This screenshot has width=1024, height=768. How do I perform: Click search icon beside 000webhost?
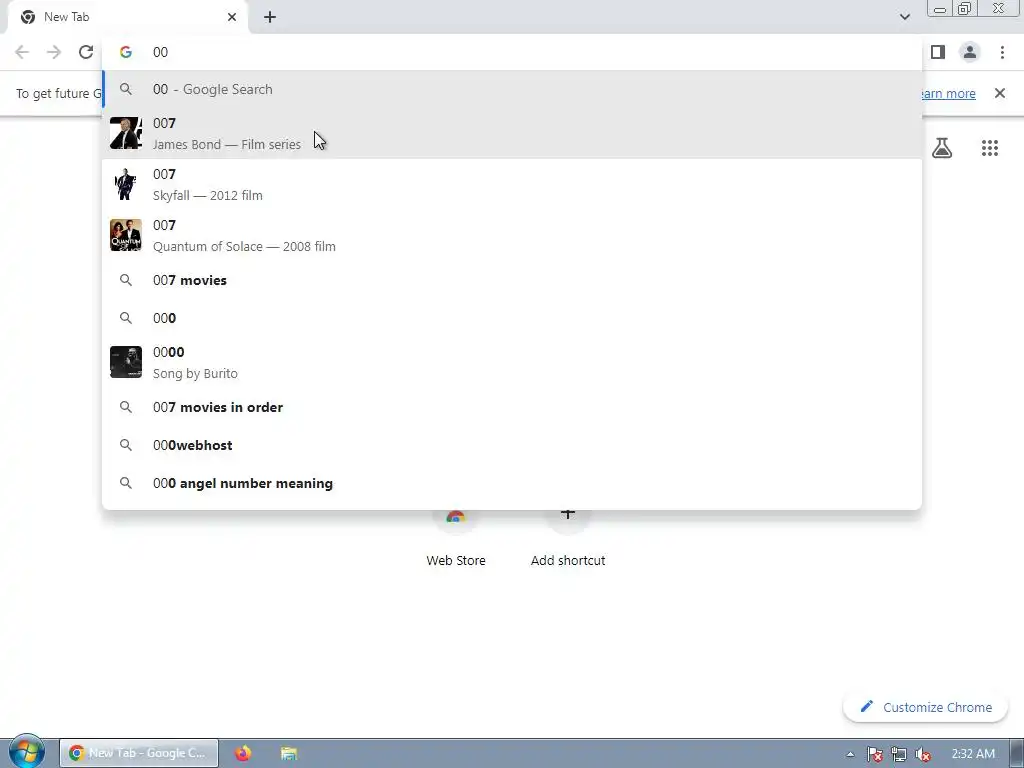[x=126, y=445]
